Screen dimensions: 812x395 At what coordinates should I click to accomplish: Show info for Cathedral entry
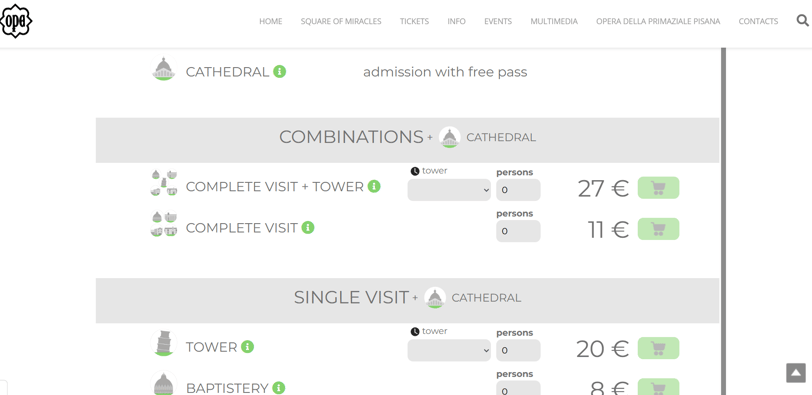tap(280, 71)
